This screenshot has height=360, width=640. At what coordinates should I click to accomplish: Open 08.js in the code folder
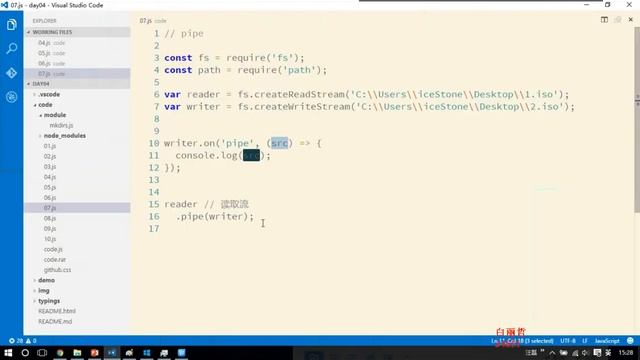click(x=77, y=218)
